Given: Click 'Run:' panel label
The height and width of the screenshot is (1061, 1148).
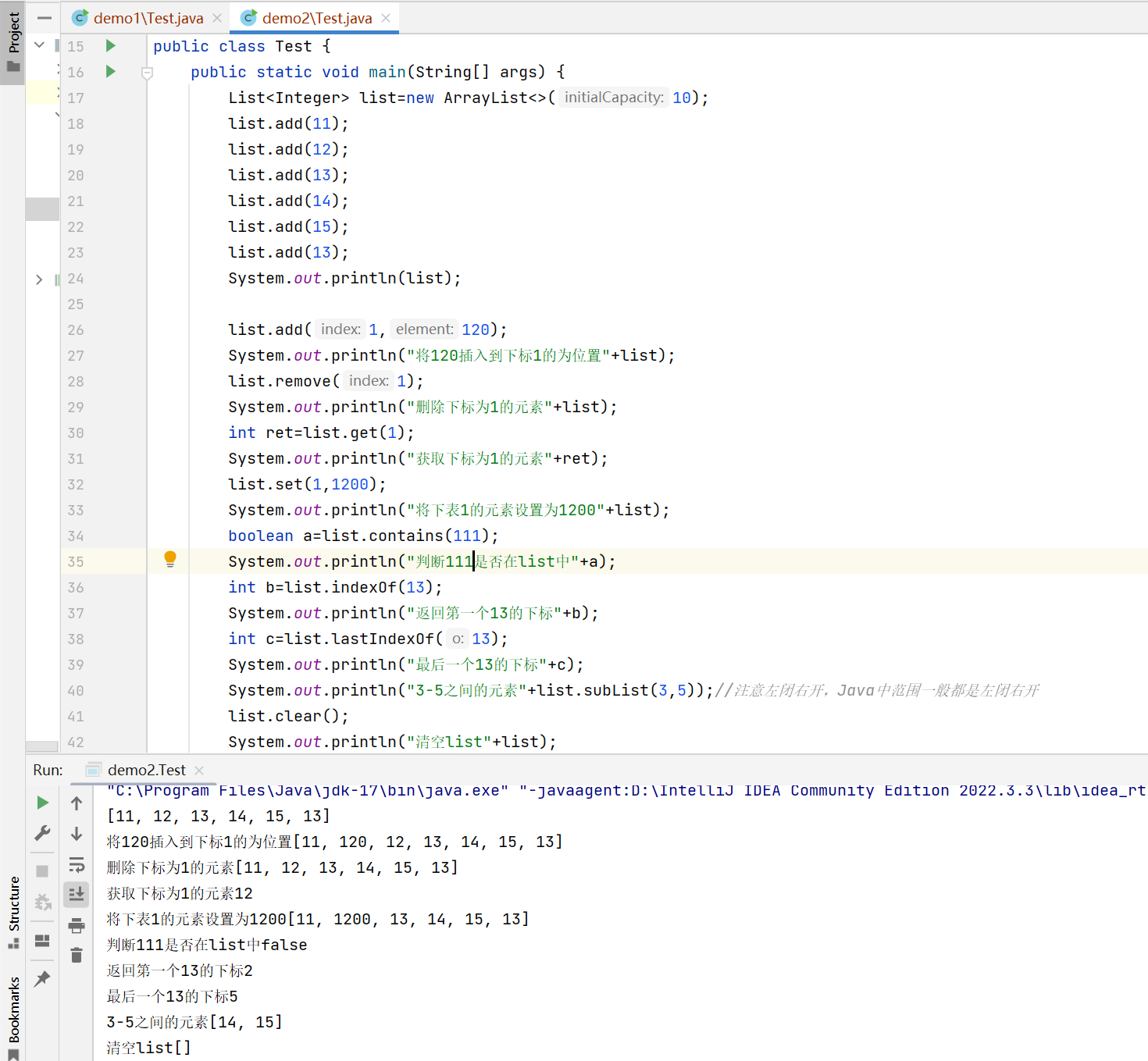Looking at the screenshot, I should [48, 770].
